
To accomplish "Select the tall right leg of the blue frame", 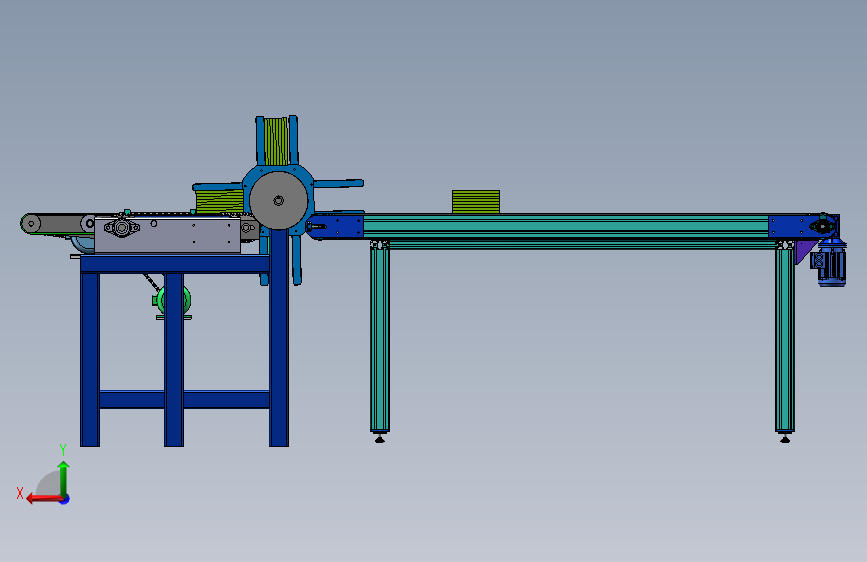I will pos(279,338).
